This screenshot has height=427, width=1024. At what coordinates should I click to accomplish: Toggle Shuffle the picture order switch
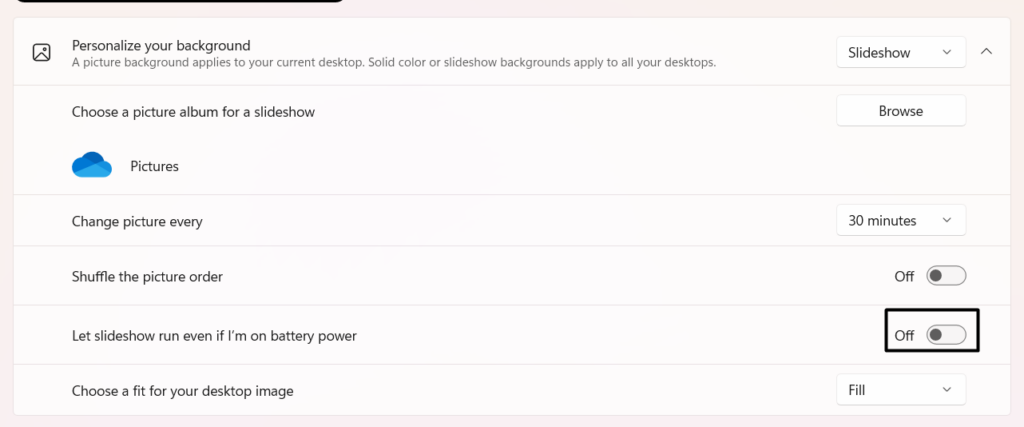tap(946, 276)
